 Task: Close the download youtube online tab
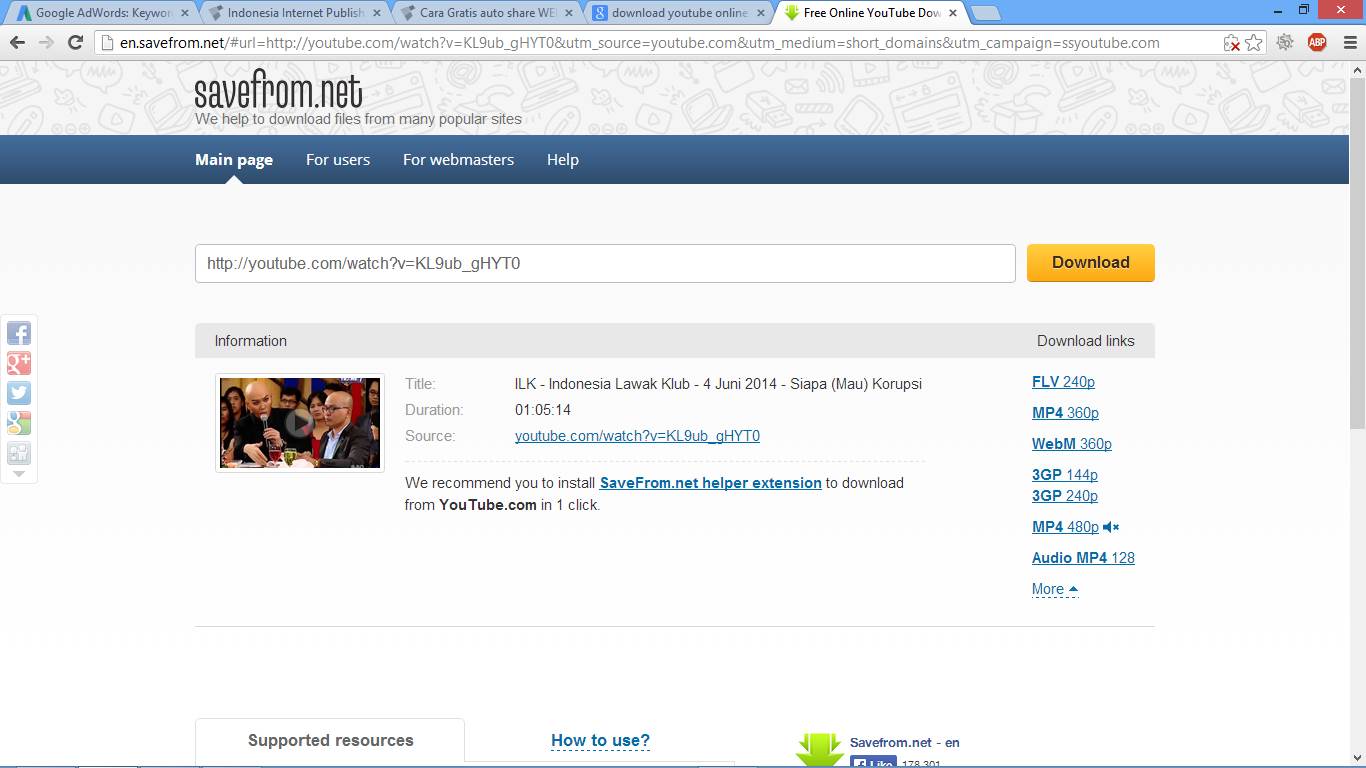tap(759, 13)
